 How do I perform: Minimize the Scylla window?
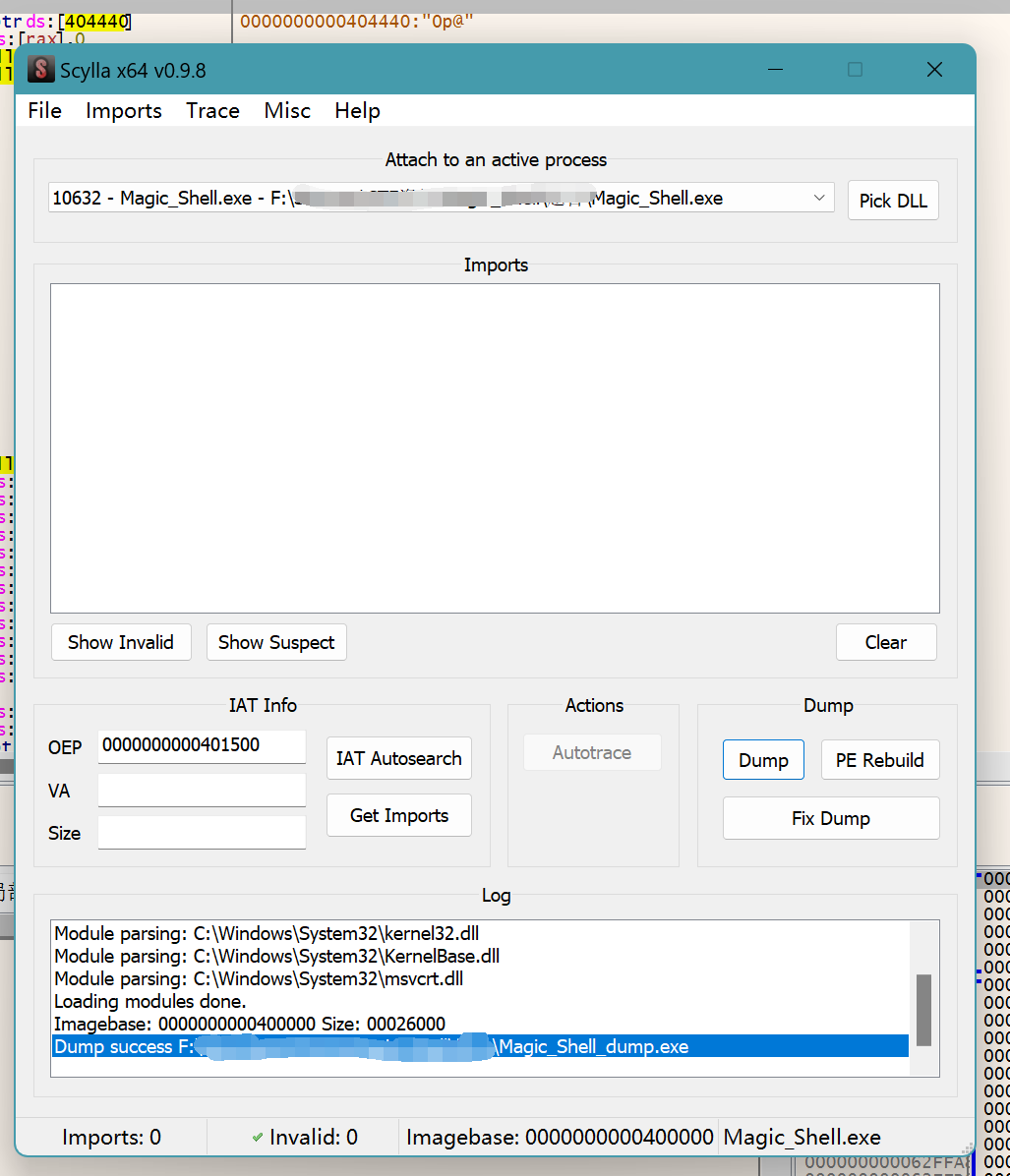point(776,70)
